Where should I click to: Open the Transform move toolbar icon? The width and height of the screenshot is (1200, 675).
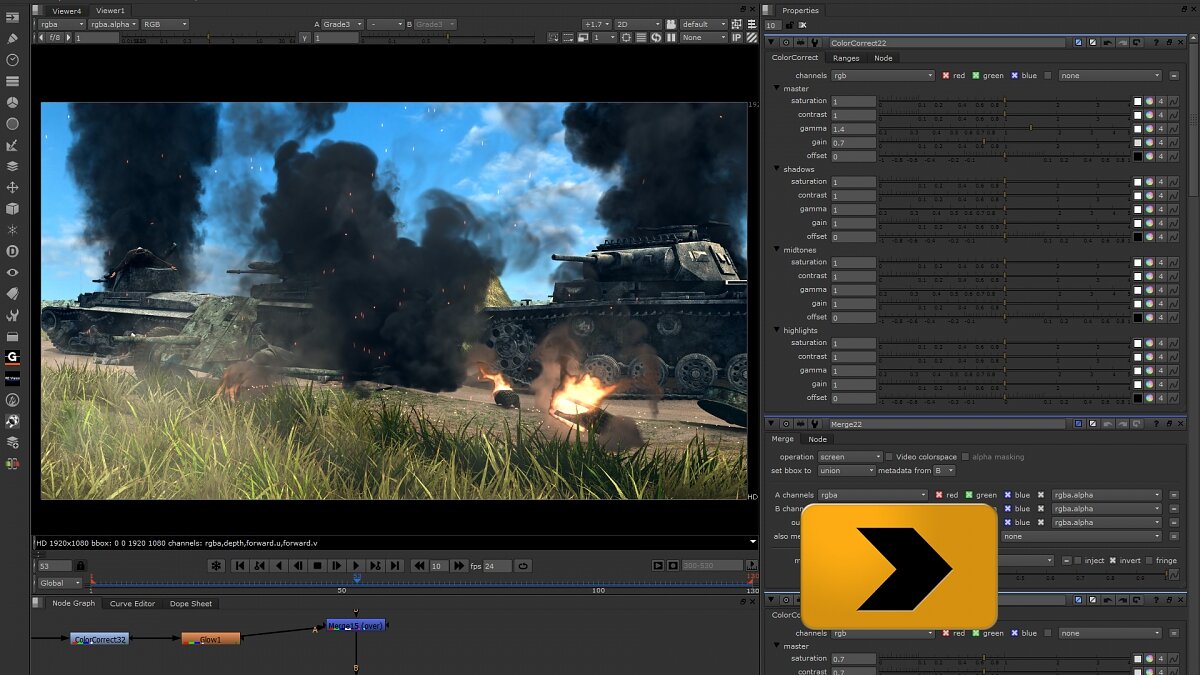(x=13, y=187)
